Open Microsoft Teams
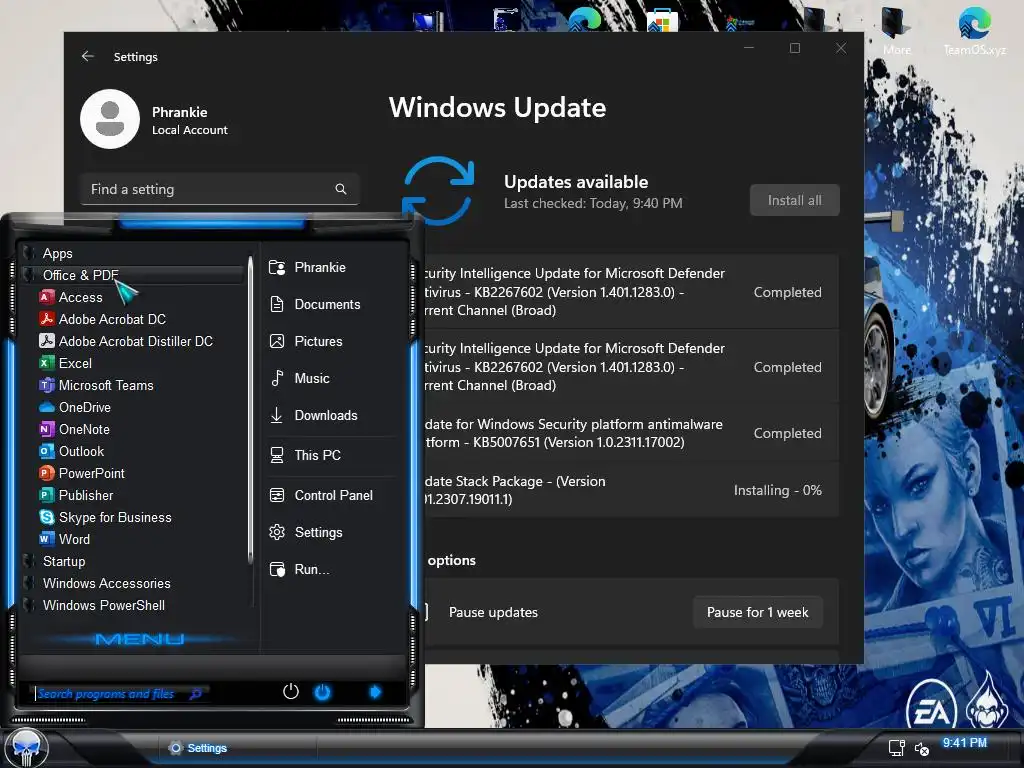This screenshot has height=768, width=1024. pos(97,385)
